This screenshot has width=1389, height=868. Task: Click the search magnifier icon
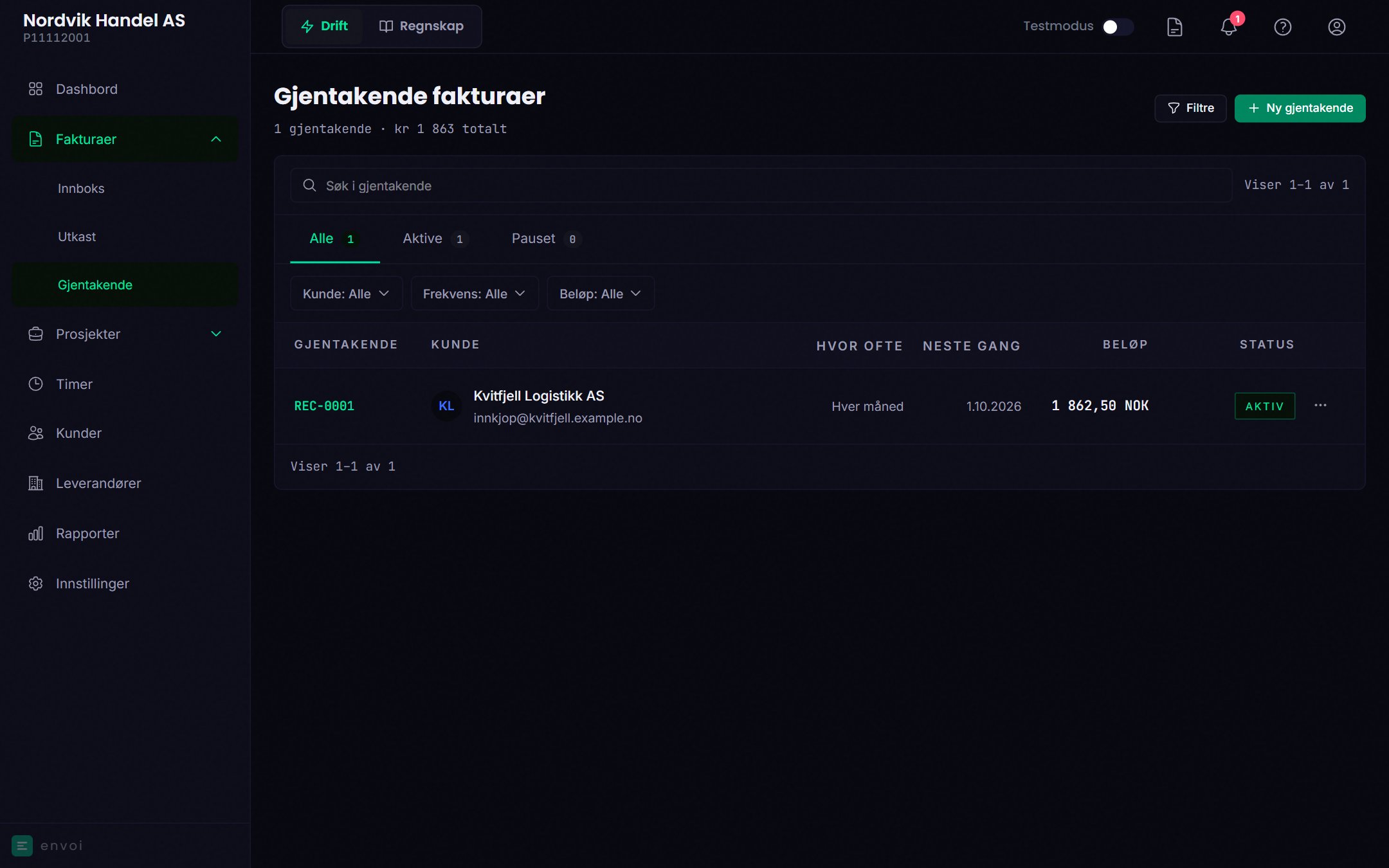pyautogui.click(x=309, y=185)
